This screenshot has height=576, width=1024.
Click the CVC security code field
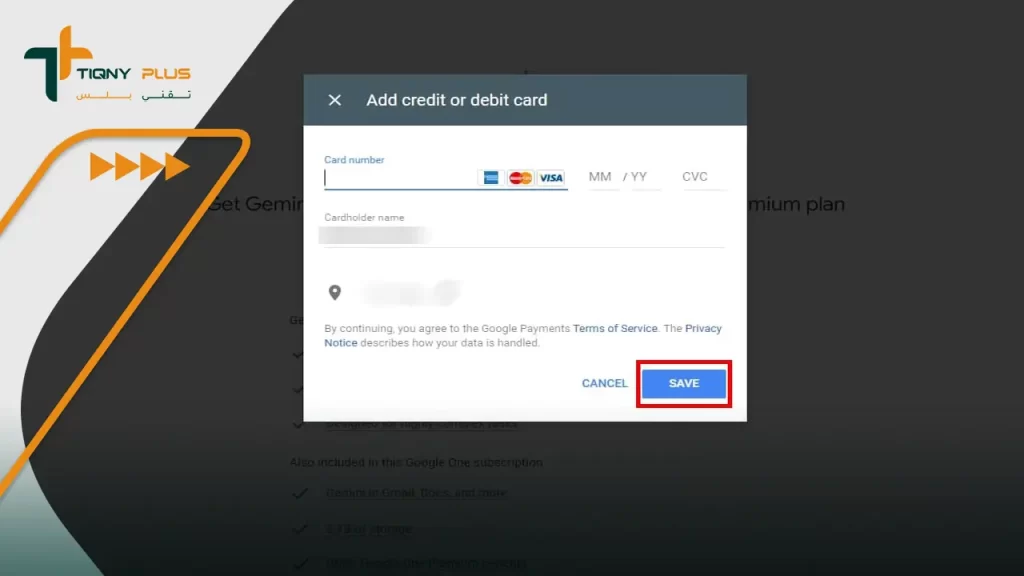tap(703, 177)
